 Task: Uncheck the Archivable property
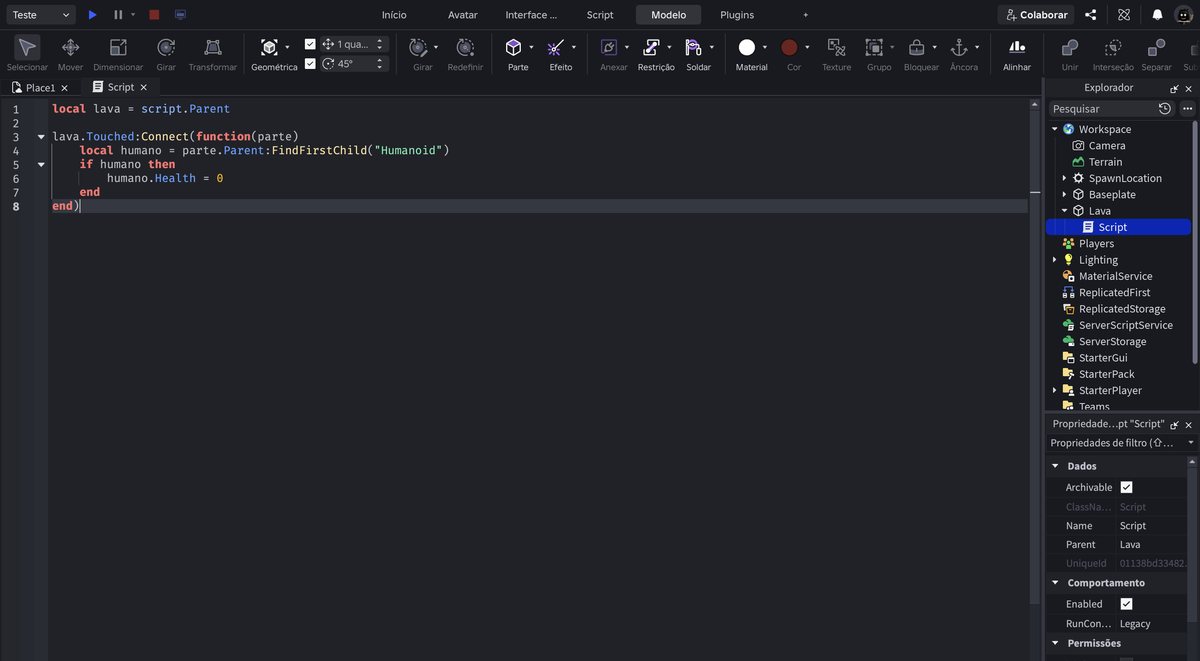pyautogui.click(x=1126, y=487)
